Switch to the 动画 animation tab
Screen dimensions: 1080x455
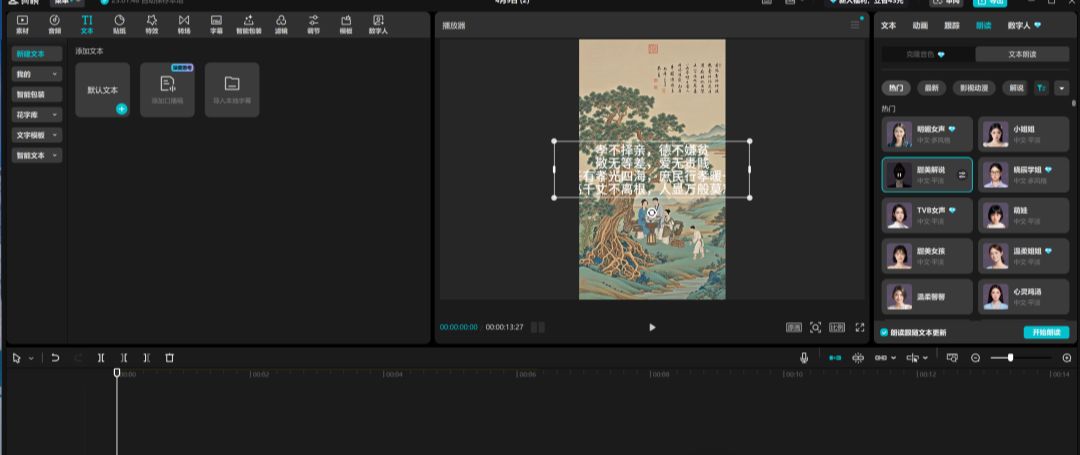[920, 25]
